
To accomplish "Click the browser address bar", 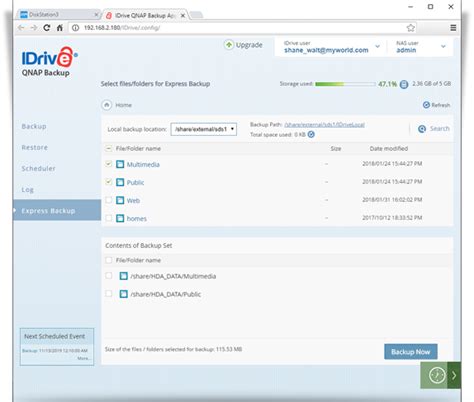I will pyautogui.click(x=242, y=28).
